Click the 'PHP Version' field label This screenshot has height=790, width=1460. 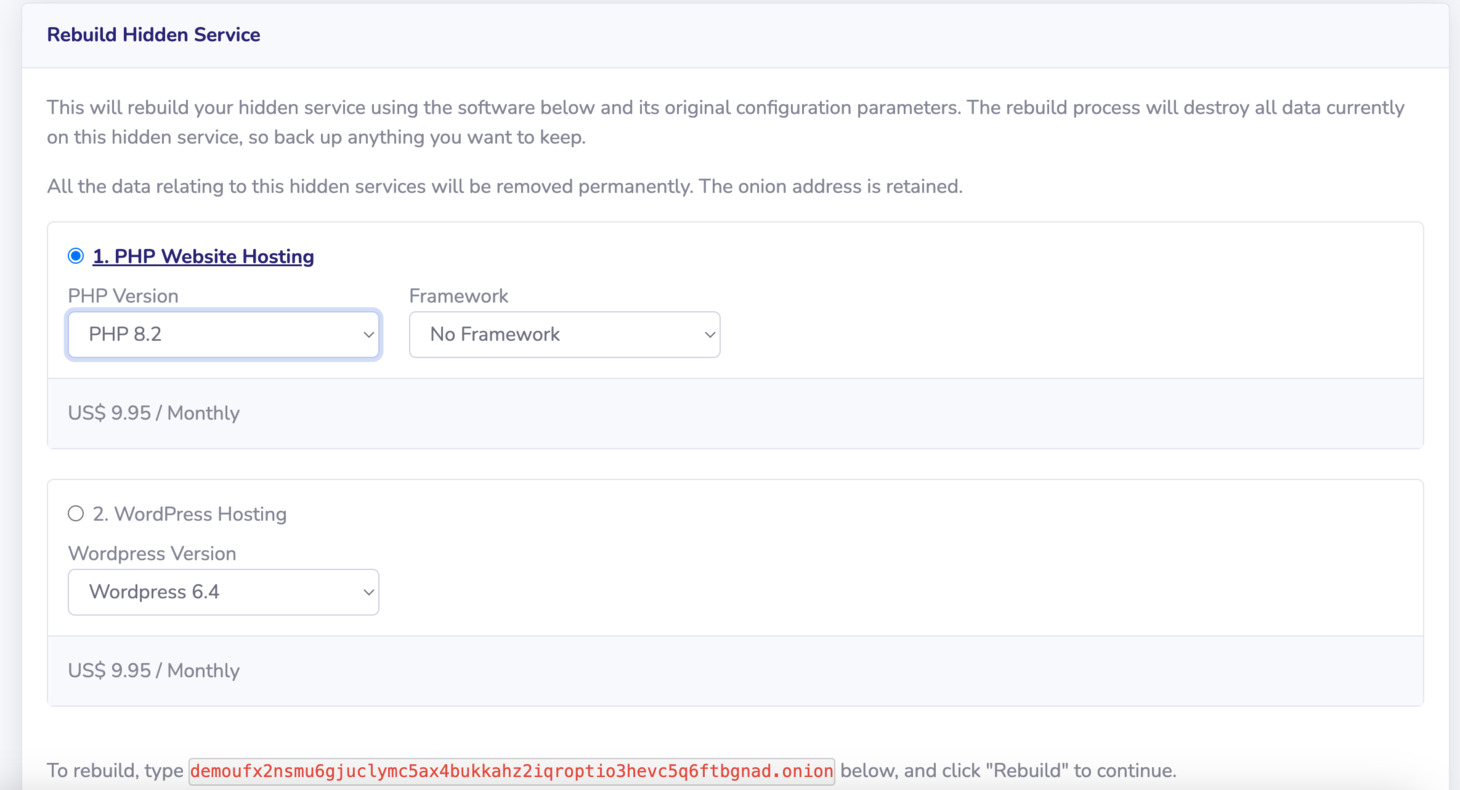(123, 296)
